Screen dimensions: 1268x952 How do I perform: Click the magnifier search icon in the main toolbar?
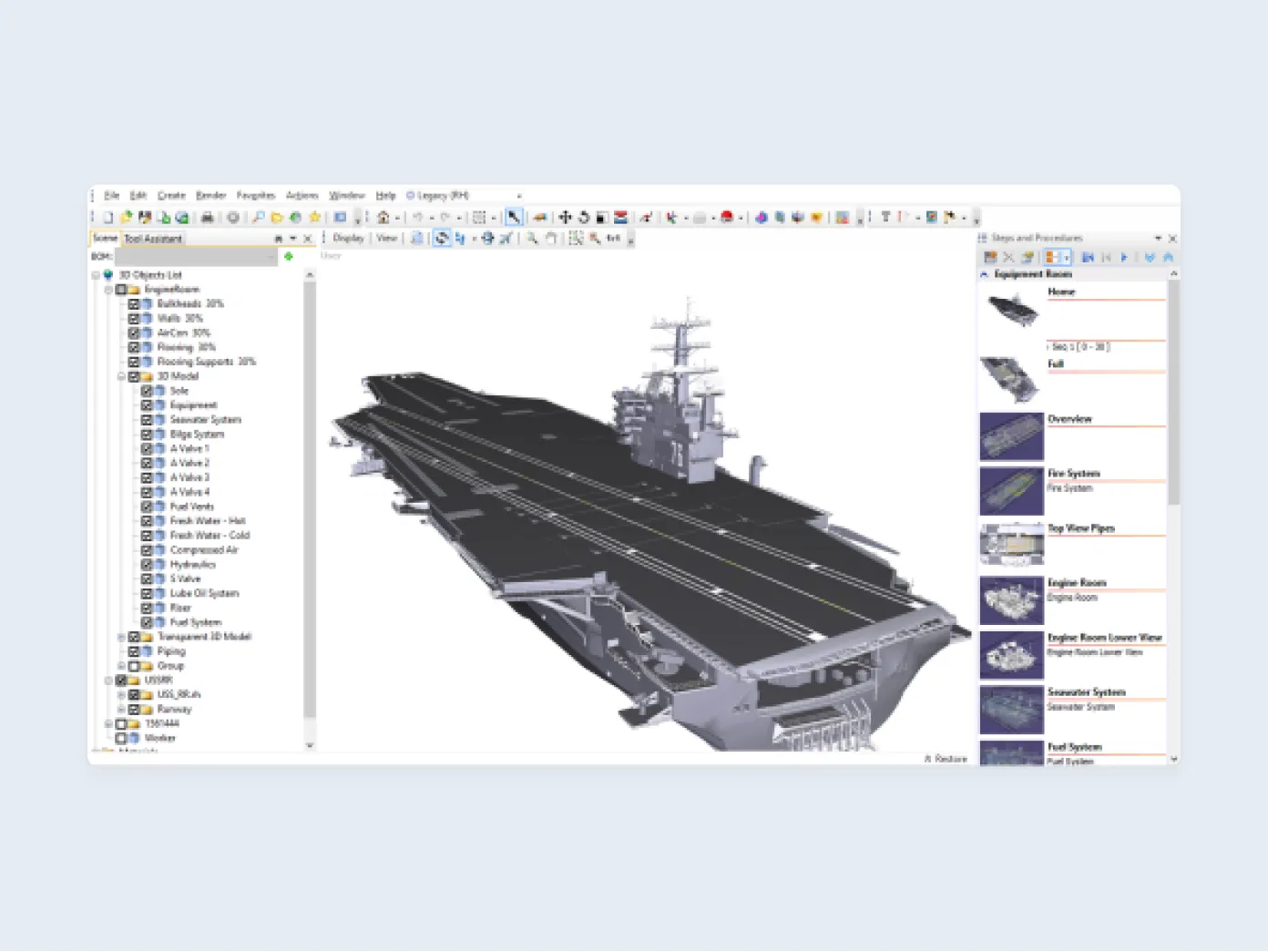click(258, 218)
